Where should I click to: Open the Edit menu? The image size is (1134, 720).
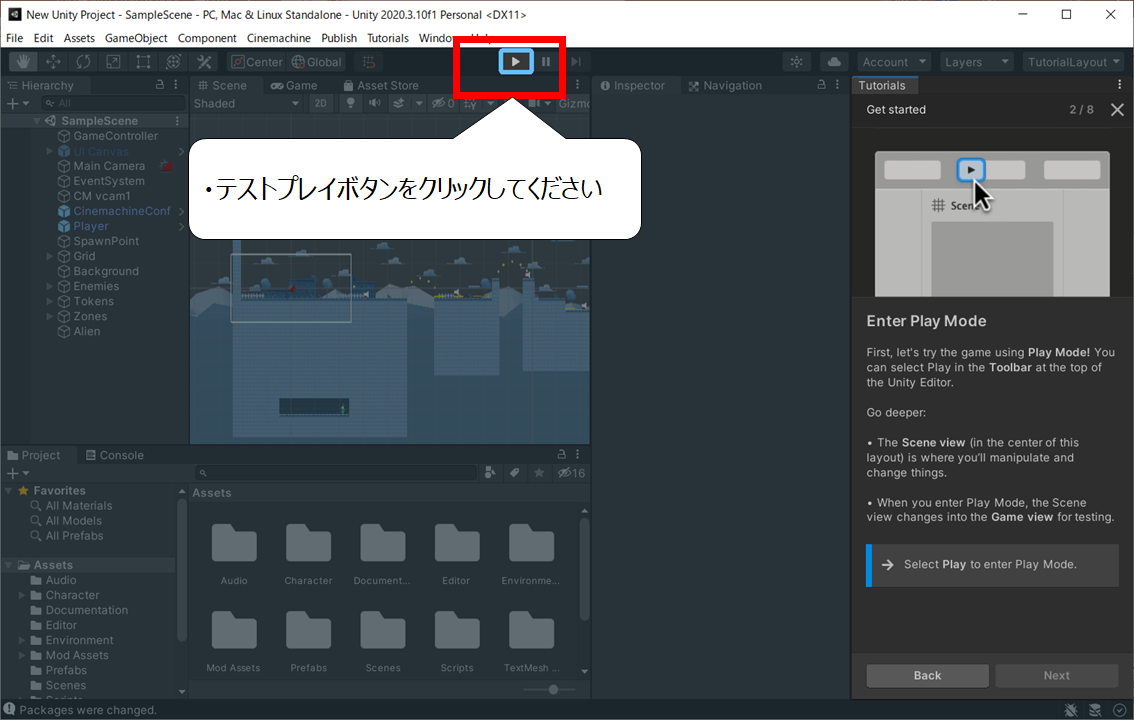click(43, 38)
